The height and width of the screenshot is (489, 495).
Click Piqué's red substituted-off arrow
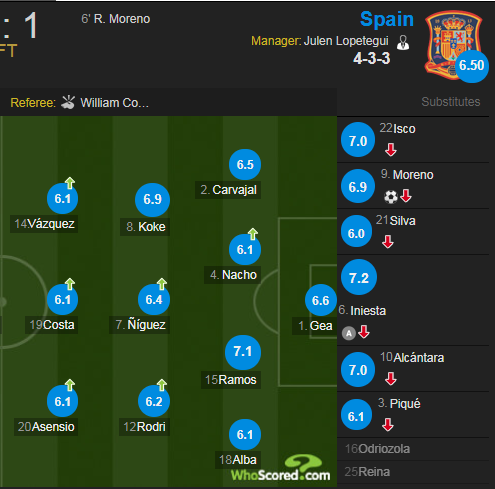388,425
